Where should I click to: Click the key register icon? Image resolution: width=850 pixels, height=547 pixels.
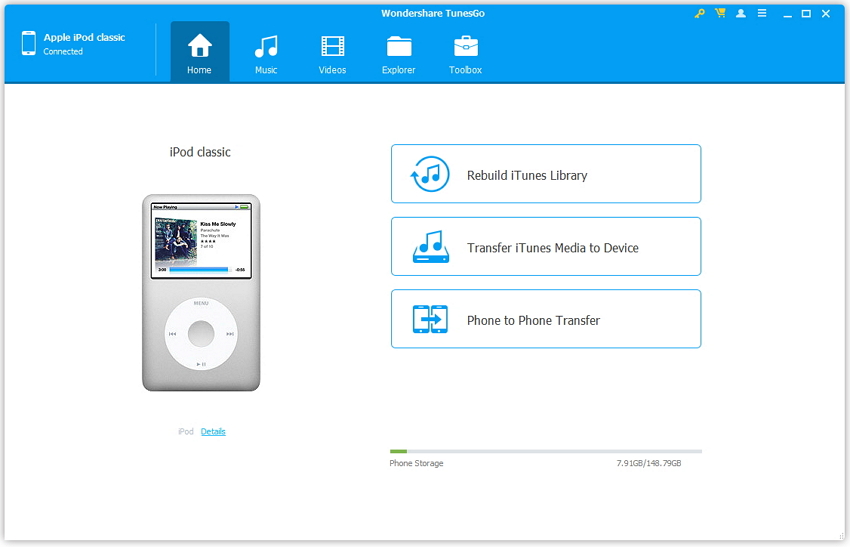700,14
